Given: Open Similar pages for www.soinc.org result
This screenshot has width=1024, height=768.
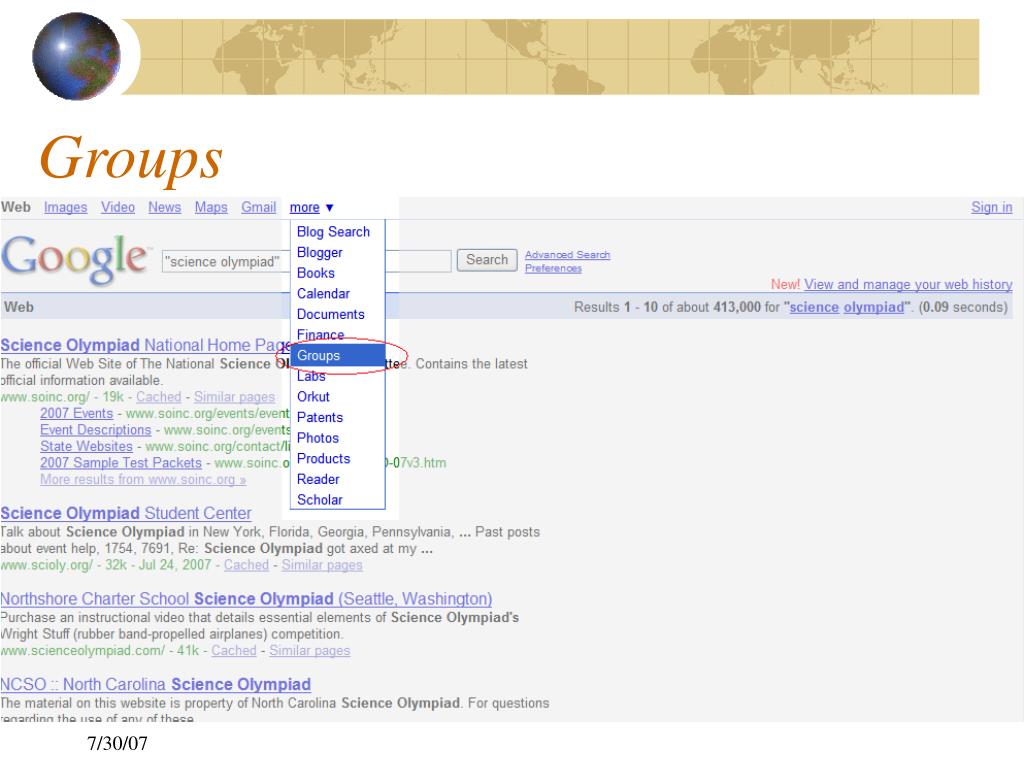Looking at the screenshot, I should point(234,396).
